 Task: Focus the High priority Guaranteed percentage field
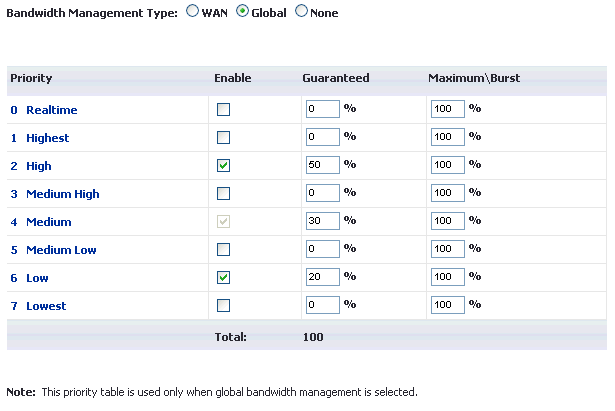322,165
